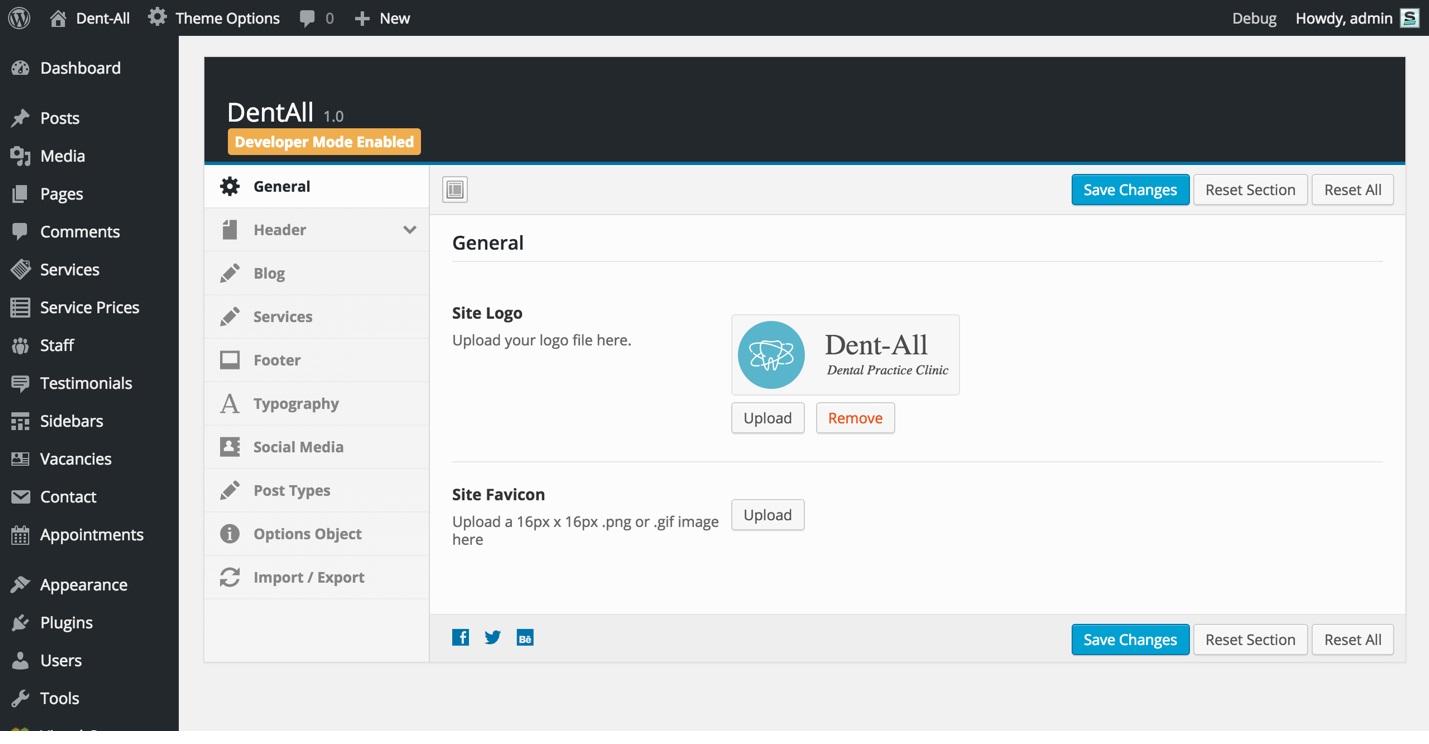This screenshot has width=1429, height=744.
Task: Open the Typography options tab
Action: point(317,404)
